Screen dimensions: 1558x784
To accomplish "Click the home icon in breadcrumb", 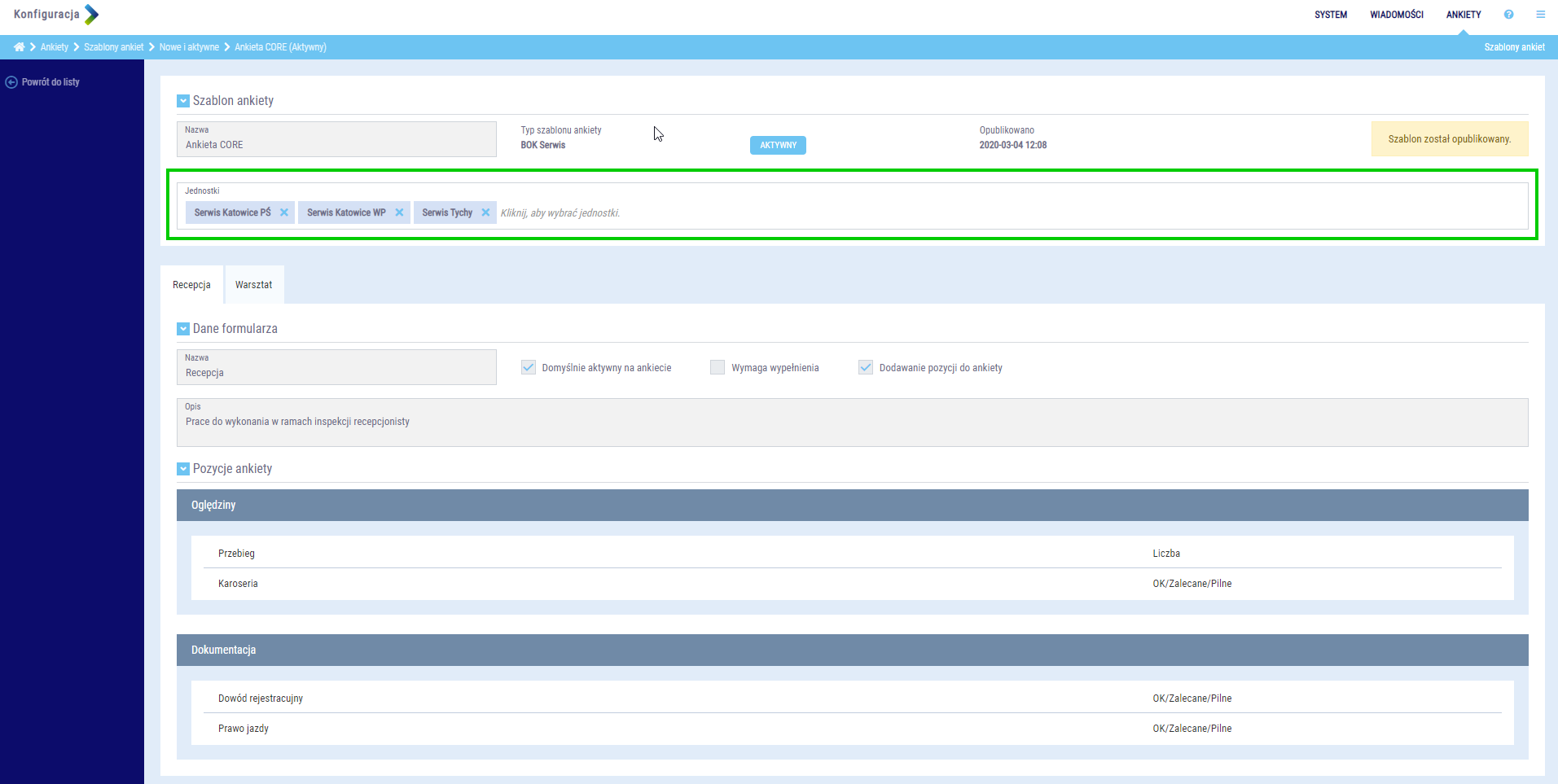I will [19, 47].
